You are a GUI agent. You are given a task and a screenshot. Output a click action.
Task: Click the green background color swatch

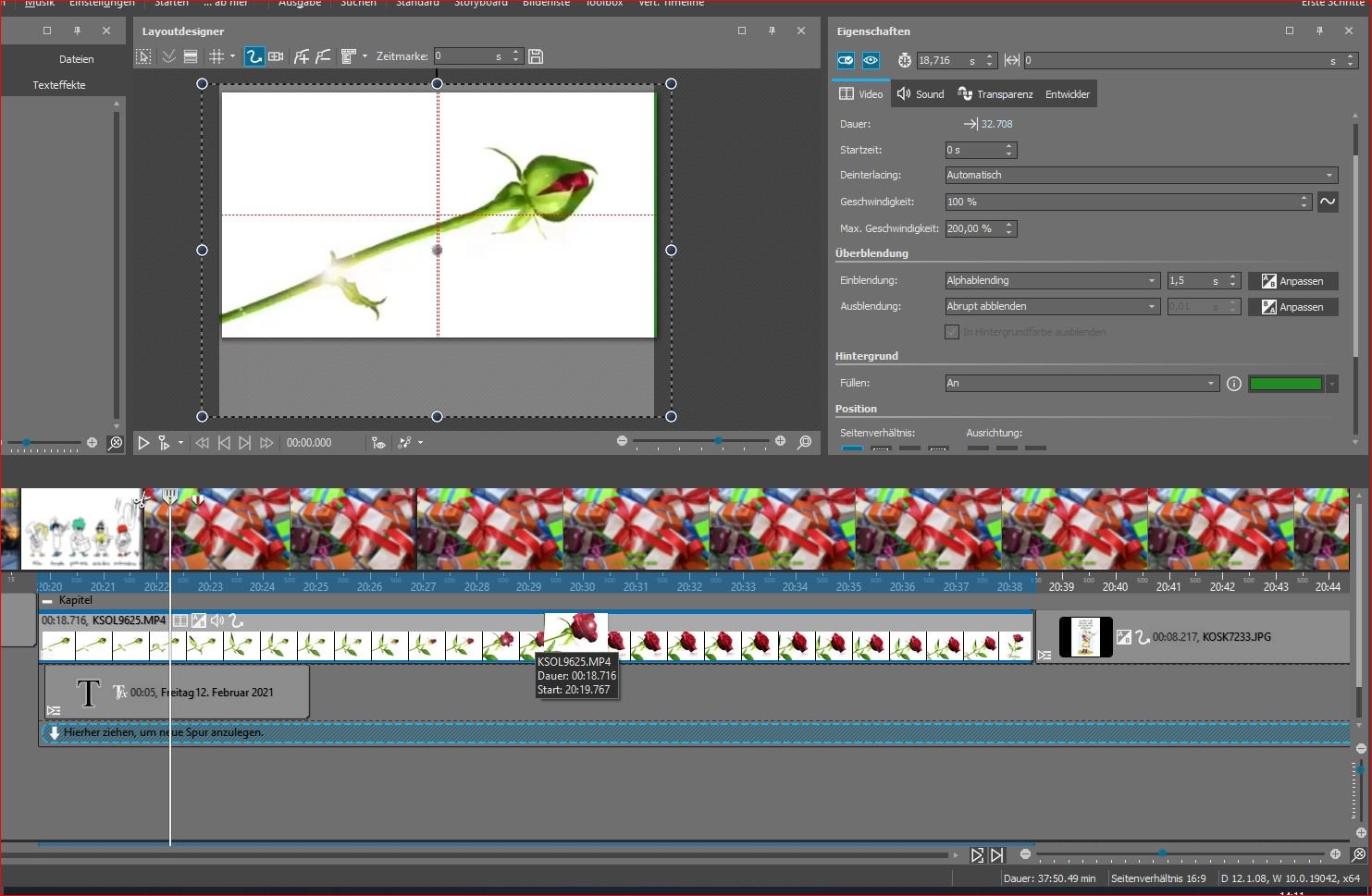(x=1285, y=384)
